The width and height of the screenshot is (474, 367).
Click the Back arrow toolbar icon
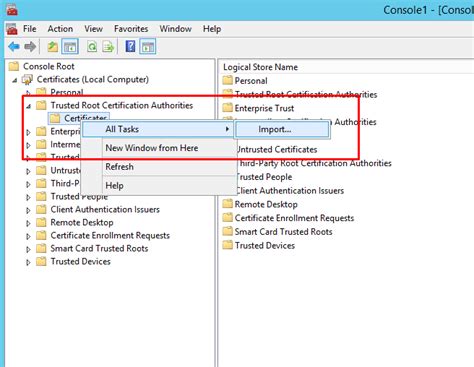pos(14,47)
